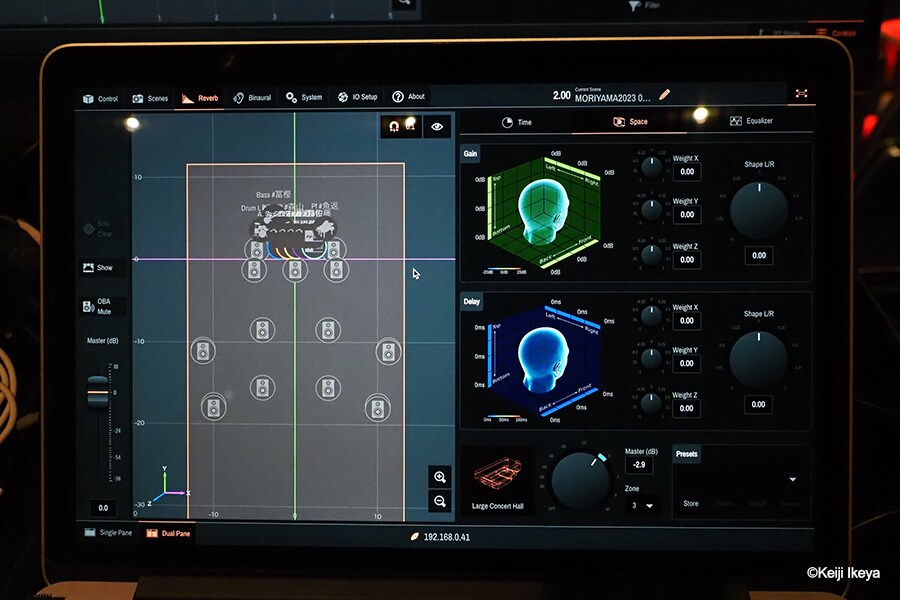Click the Master dB fader

(x=97, y=391)
